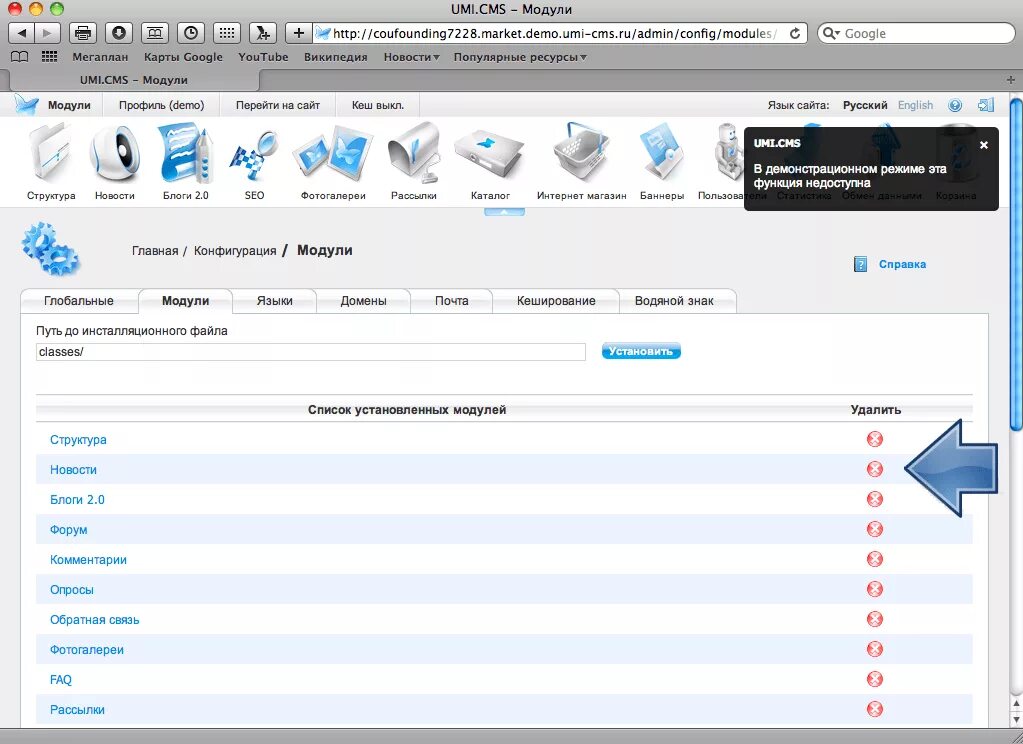Collapse the module icons panel
Viewport: 1023px width, 744px height.
coord(504,212)
